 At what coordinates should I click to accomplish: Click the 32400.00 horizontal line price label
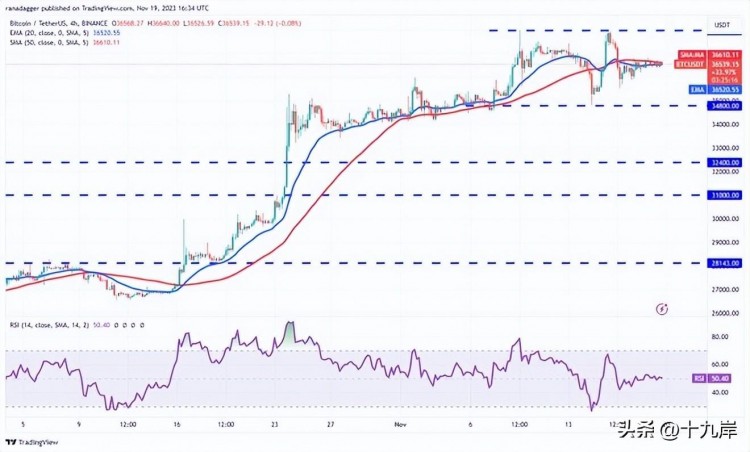coord(725,163)
